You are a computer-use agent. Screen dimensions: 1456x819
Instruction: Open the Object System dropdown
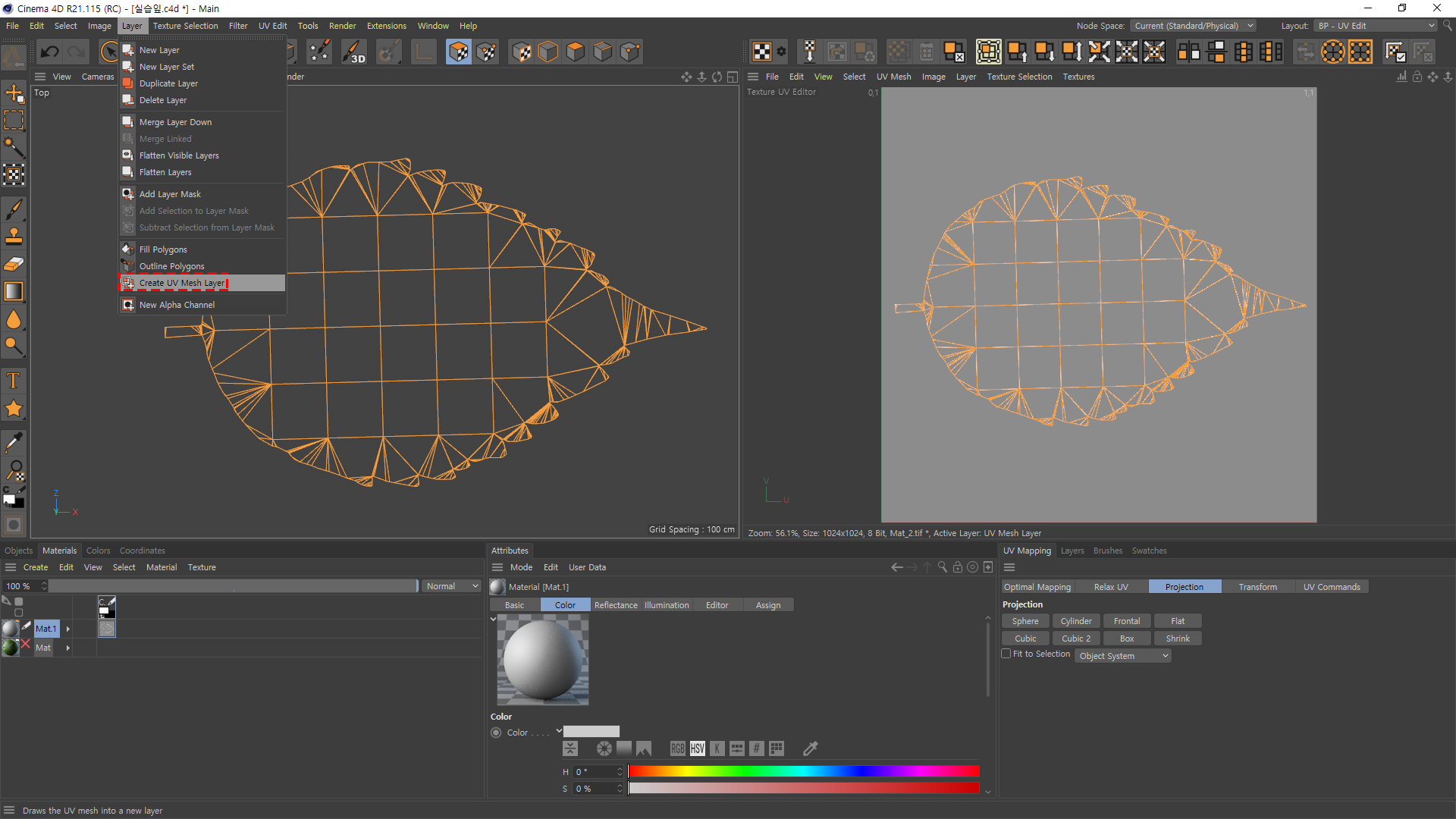[1123, 656]
